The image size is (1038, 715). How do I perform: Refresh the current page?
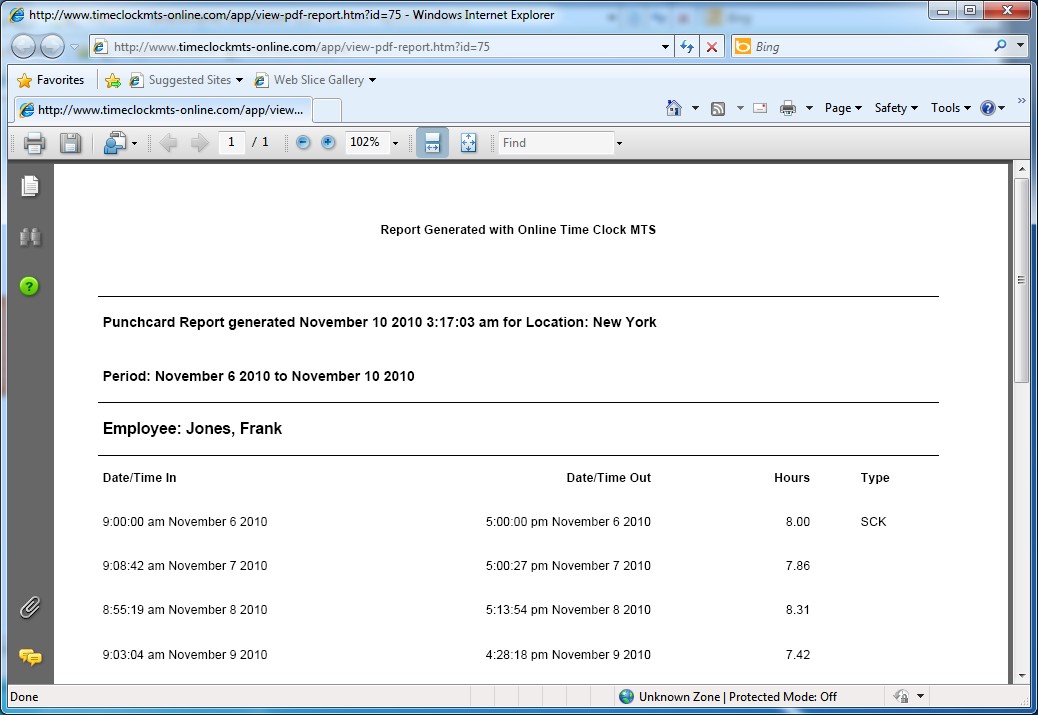click(x=686, y=46)
